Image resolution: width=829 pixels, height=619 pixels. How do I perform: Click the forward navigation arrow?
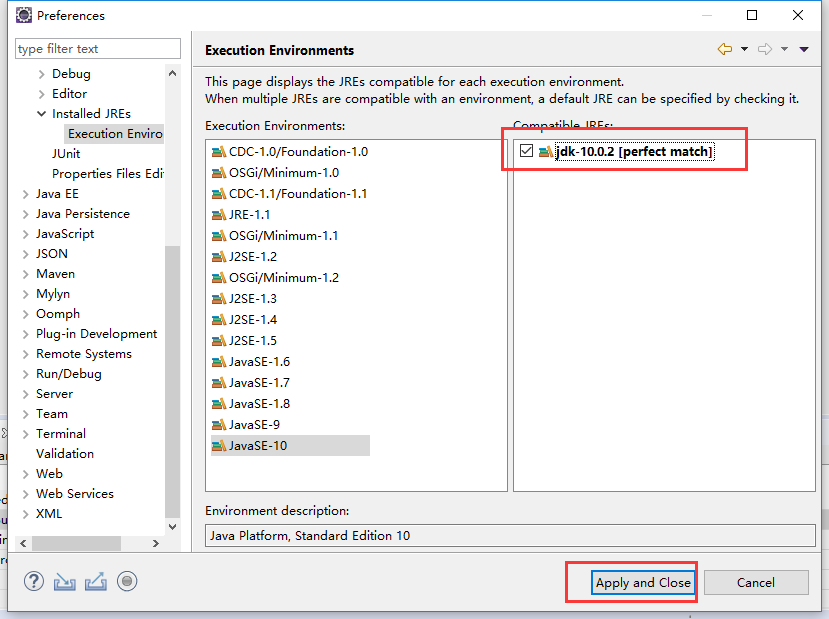764,49
